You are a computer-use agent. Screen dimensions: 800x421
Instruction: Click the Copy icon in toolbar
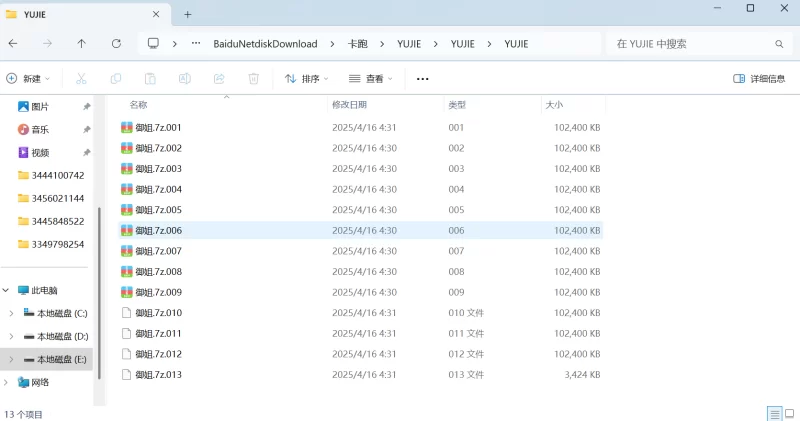click(x=116, y=79)
